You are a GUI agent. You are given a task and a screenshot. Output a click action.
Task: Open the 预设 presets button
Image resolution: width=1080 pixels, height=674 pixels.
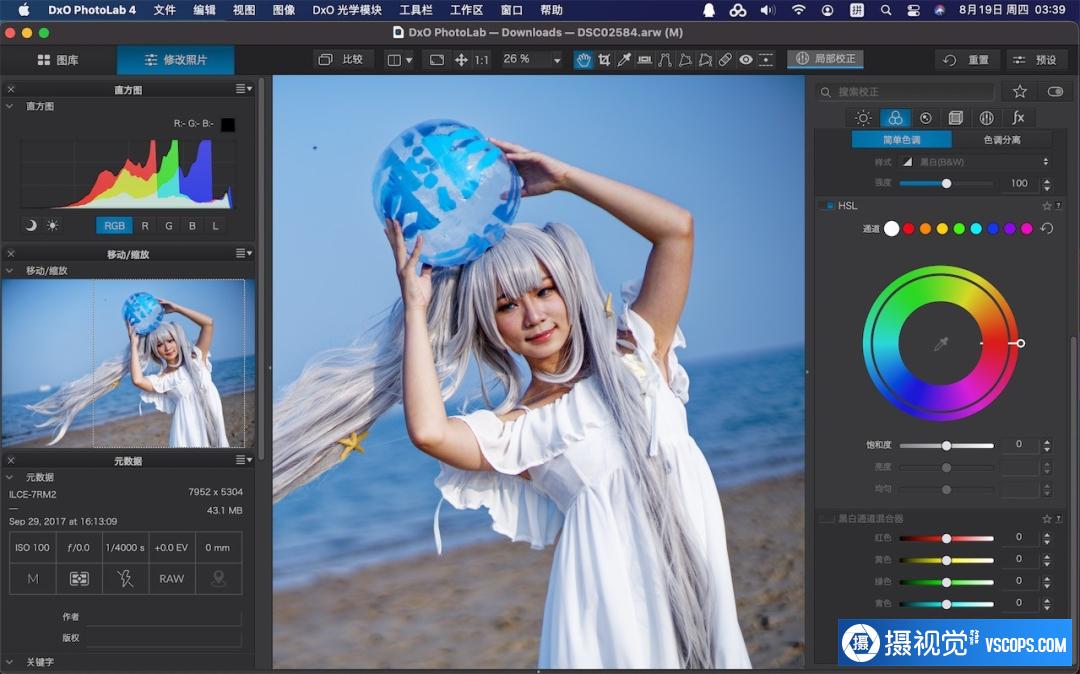point(1035,60)
